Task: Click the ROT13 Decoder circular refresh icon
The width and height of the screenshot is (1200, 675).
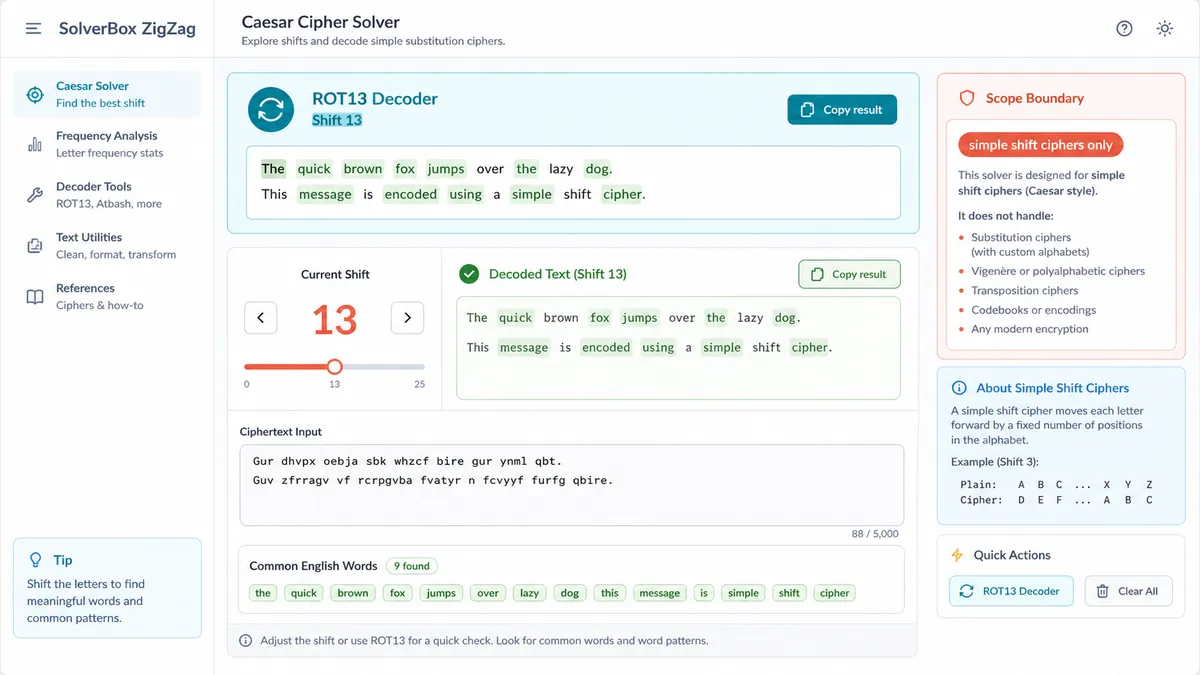Action: click(x=271, y=110)
